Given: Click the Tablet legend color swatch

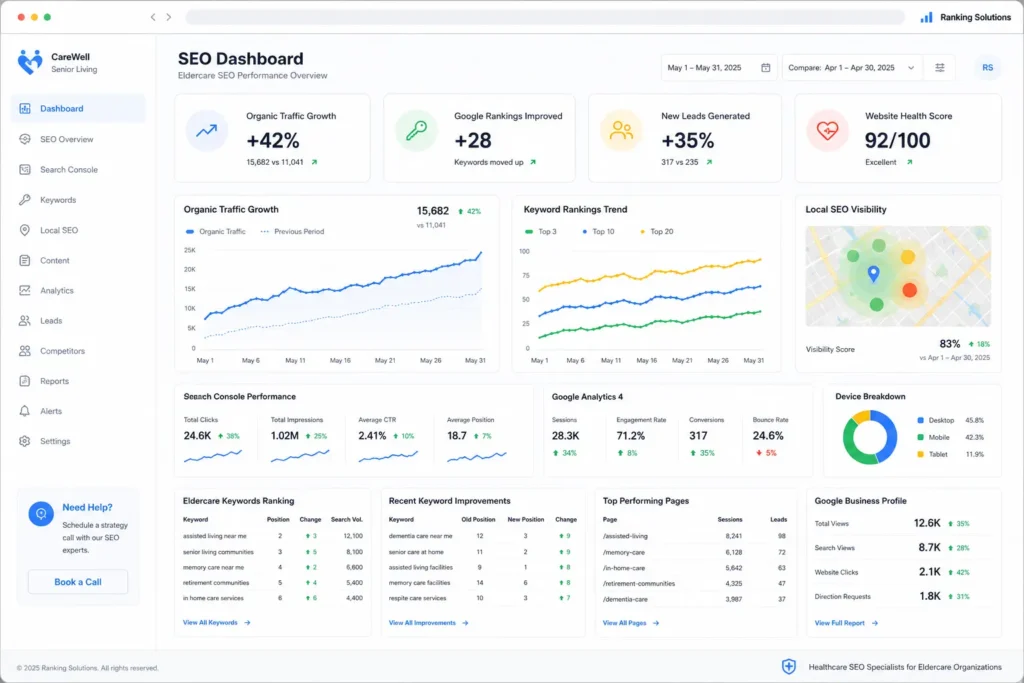Looking at the screenshot, I should tap(920, 454).
